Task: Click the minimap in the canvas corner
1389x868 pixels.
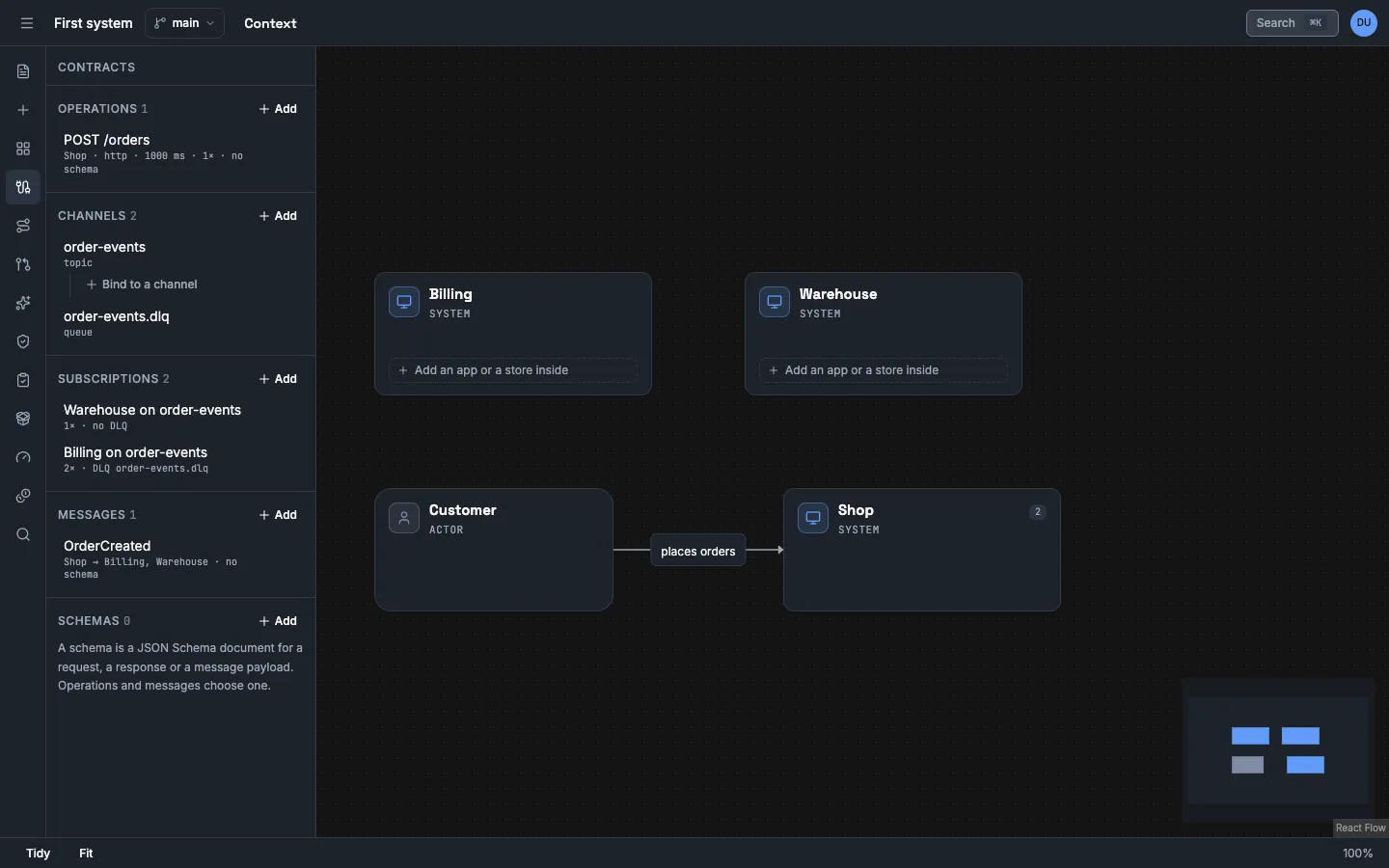Action: coord(1278,750)
